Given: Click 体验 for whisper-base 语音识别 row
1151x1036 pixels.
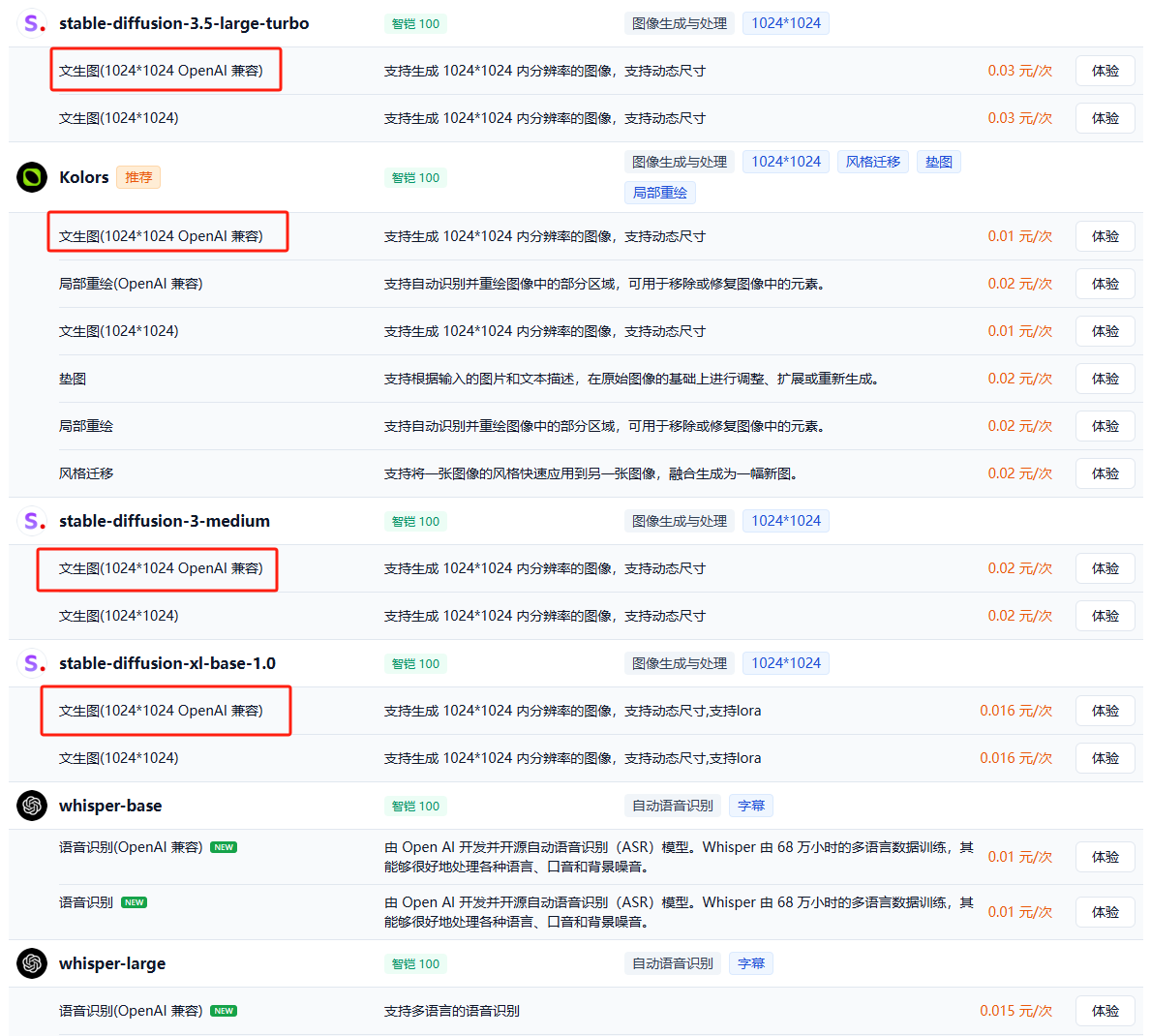Looking at the screenshot, I should pyautogui.click(x=1105, y=912).
